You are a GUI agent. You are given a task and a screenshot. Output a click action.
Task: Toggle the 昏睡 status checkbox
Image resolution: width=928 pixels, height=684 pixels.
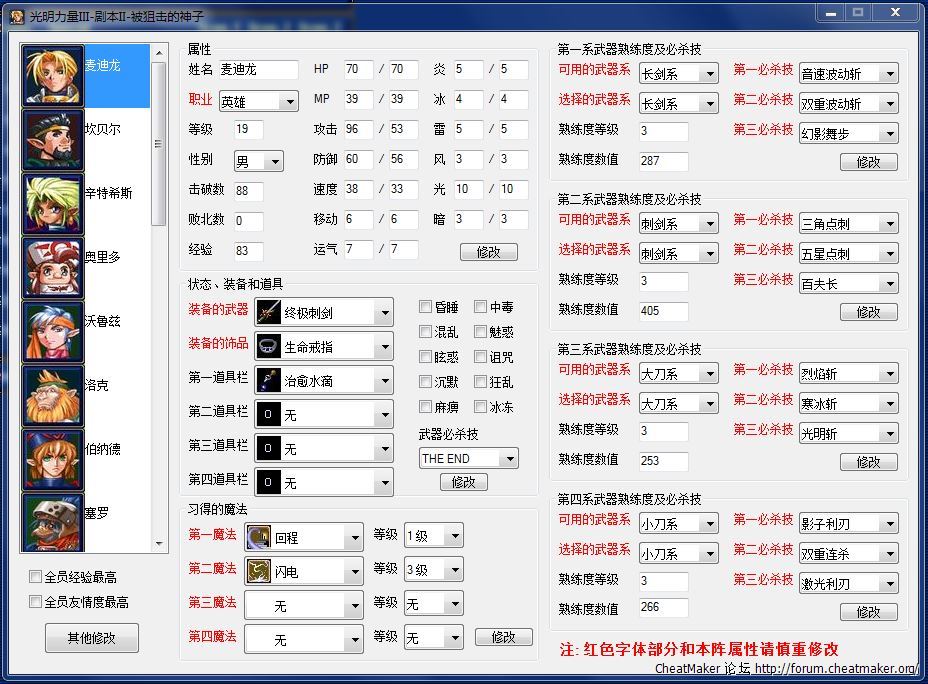(x=427, y=307)
